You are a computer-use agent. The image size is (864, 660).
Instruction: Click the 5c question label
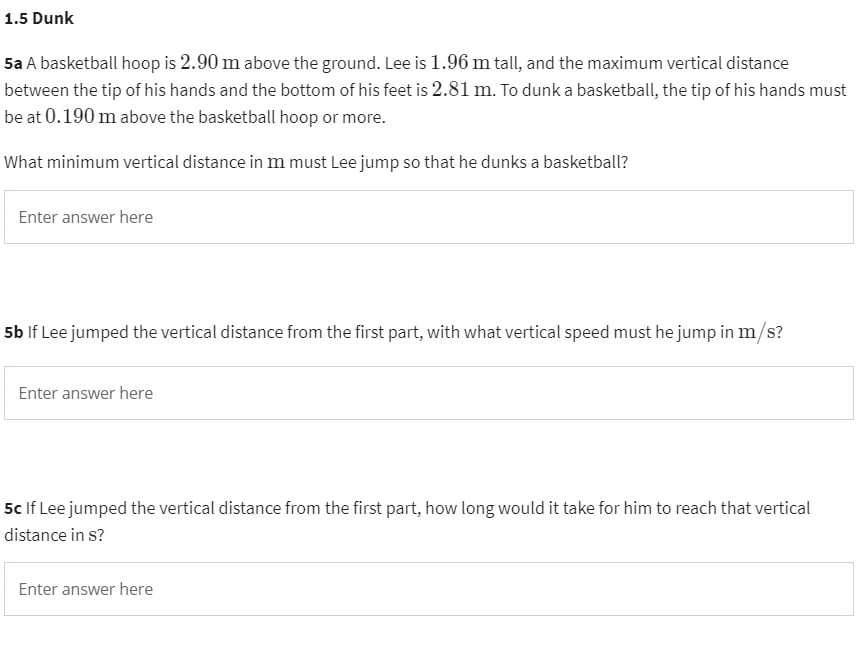click(11, 507)
